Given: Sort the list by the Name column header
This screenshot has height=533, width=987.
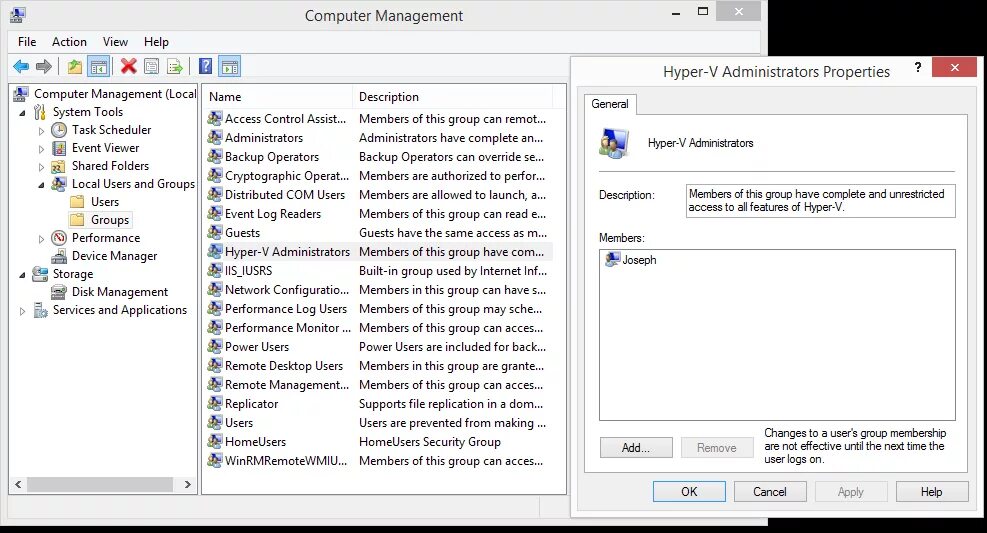Looking at the screenshot, I should (x=278, y=97).
